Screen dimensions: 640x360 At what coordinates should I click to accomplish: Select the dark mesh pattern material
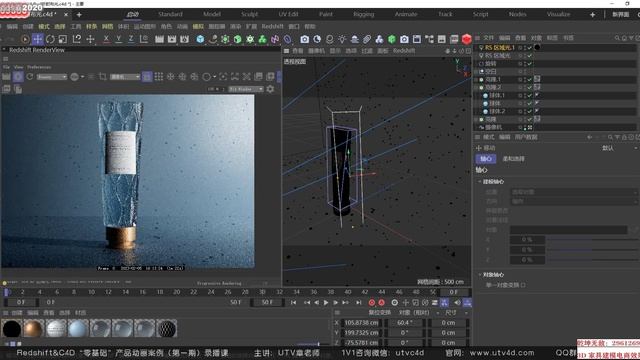(x=167, y=329)
